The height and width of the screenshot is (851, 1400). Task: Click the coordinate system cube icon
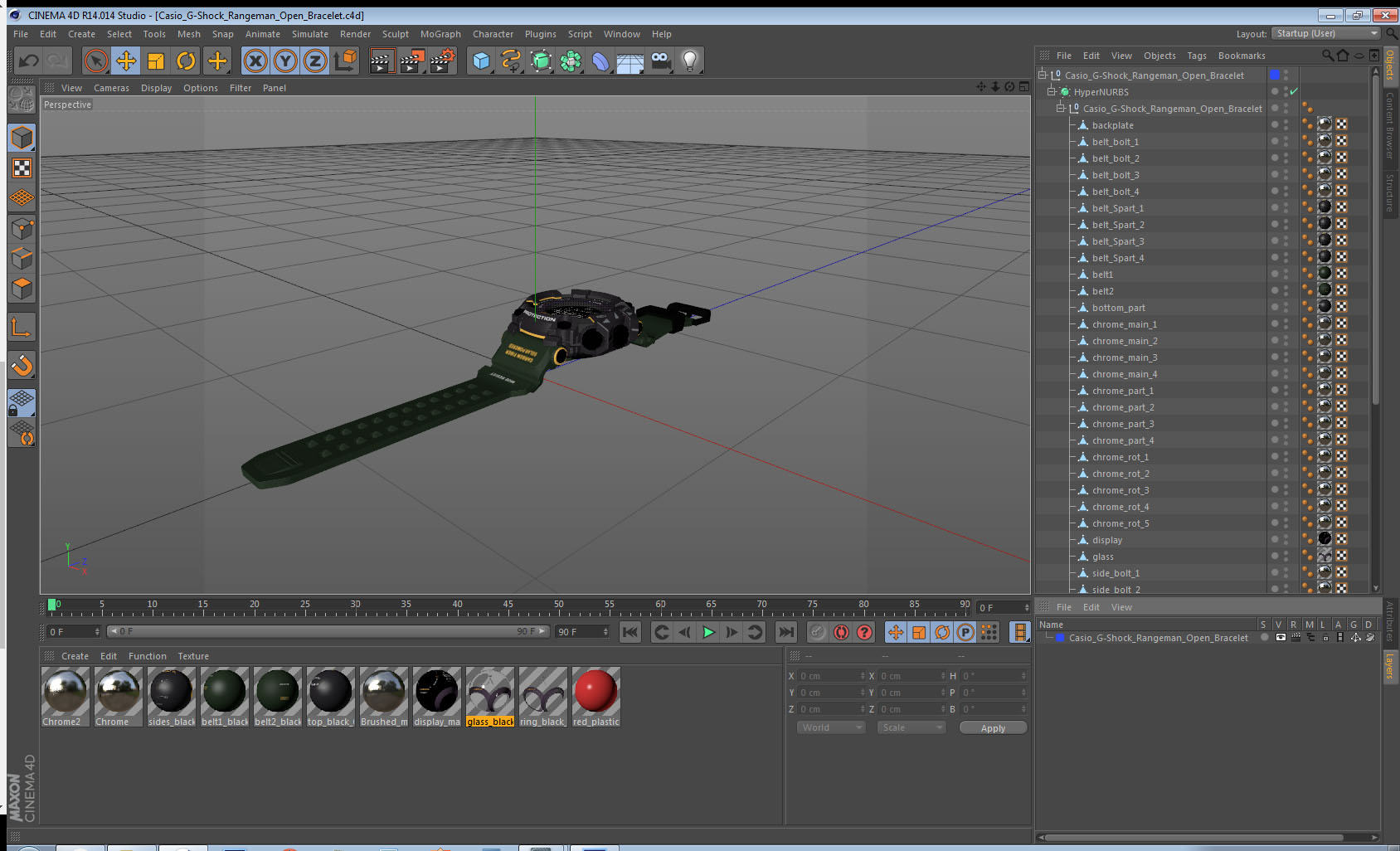(345, 61)
